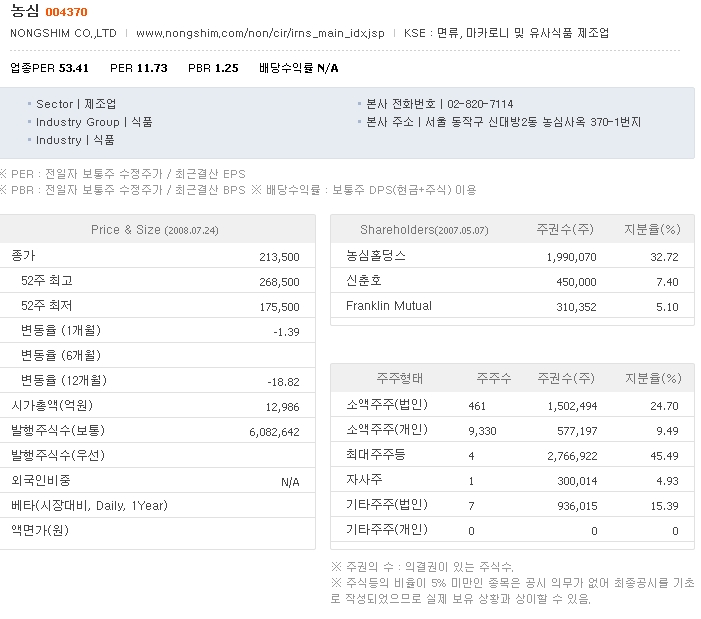The image size is (701, 619).
Task: Select the stock code 004370
Action: click(x=67, y=12)
